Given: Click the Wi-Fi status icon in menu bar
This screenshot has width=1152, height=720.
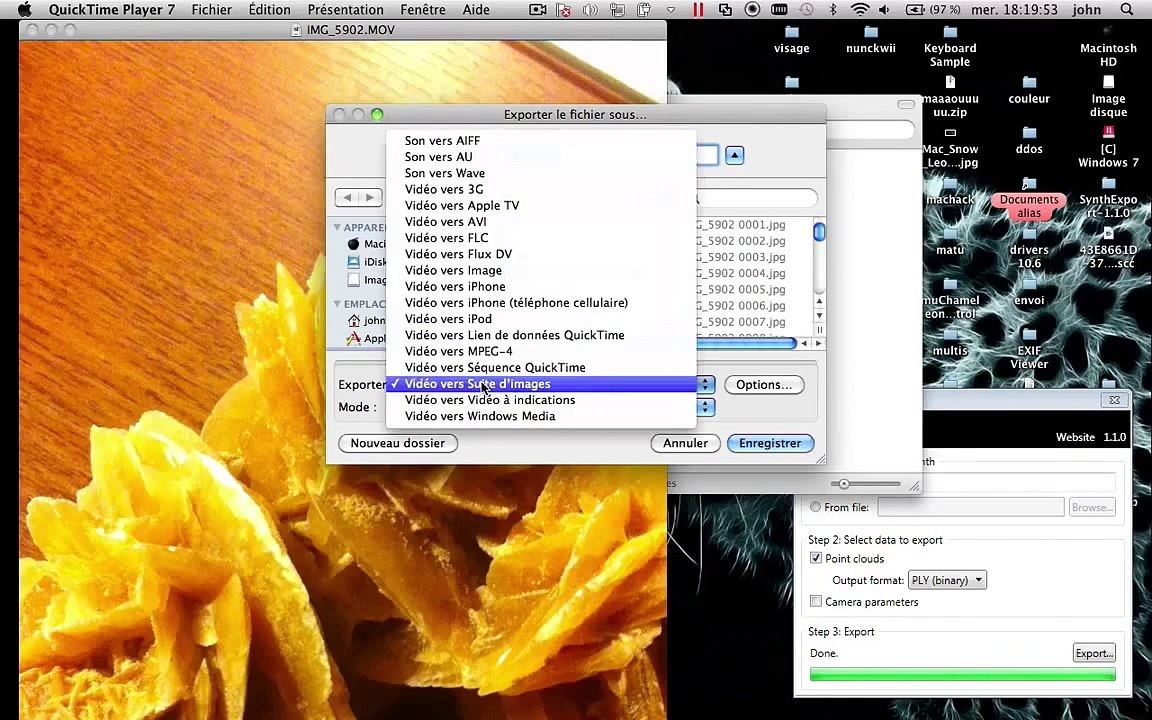Looking at the screenshot, I should click(859, 10).
